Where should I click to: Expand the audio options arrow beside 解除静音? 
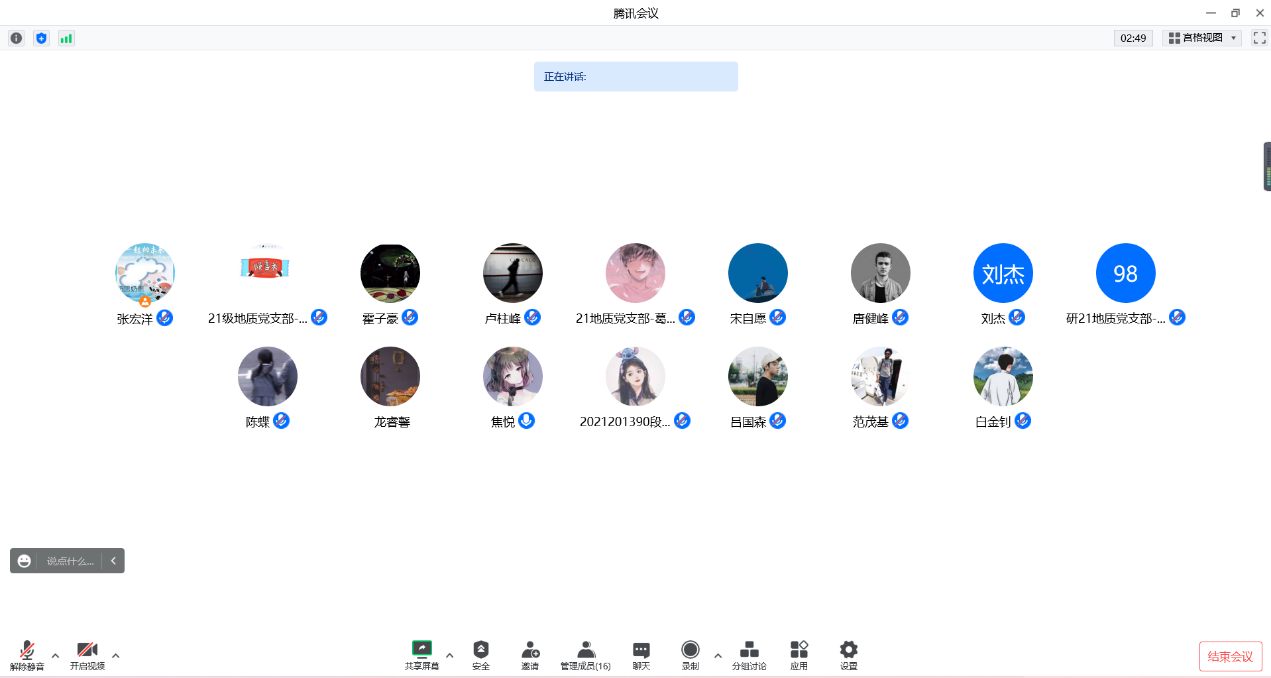point(55,656)
